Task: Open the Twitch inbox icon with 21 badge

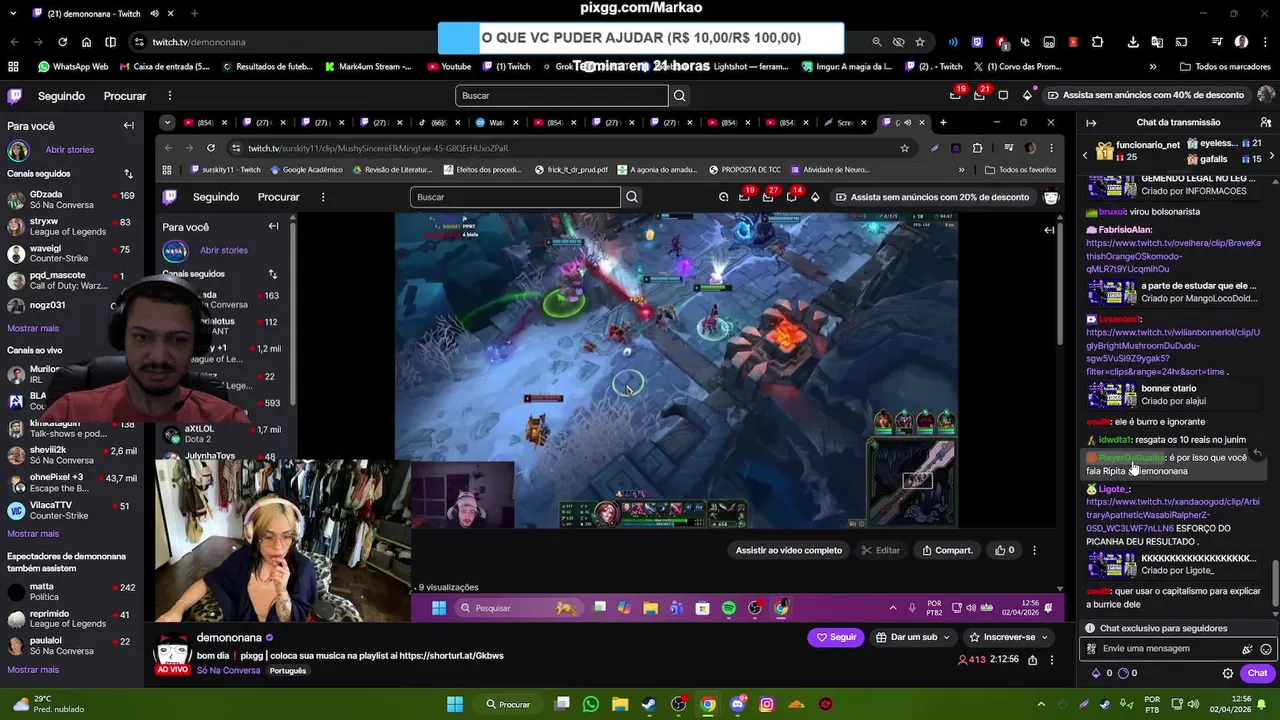Action: coord(980,95)
